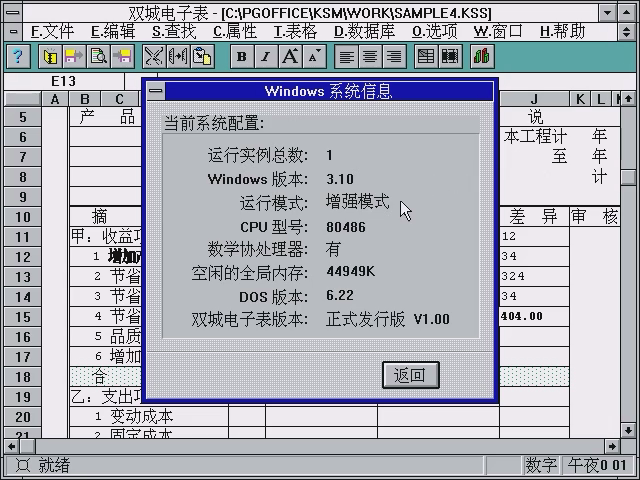This screenshot has height=480, width=640.
Task: Click cell containing 404.00
Action: [534, 316]
